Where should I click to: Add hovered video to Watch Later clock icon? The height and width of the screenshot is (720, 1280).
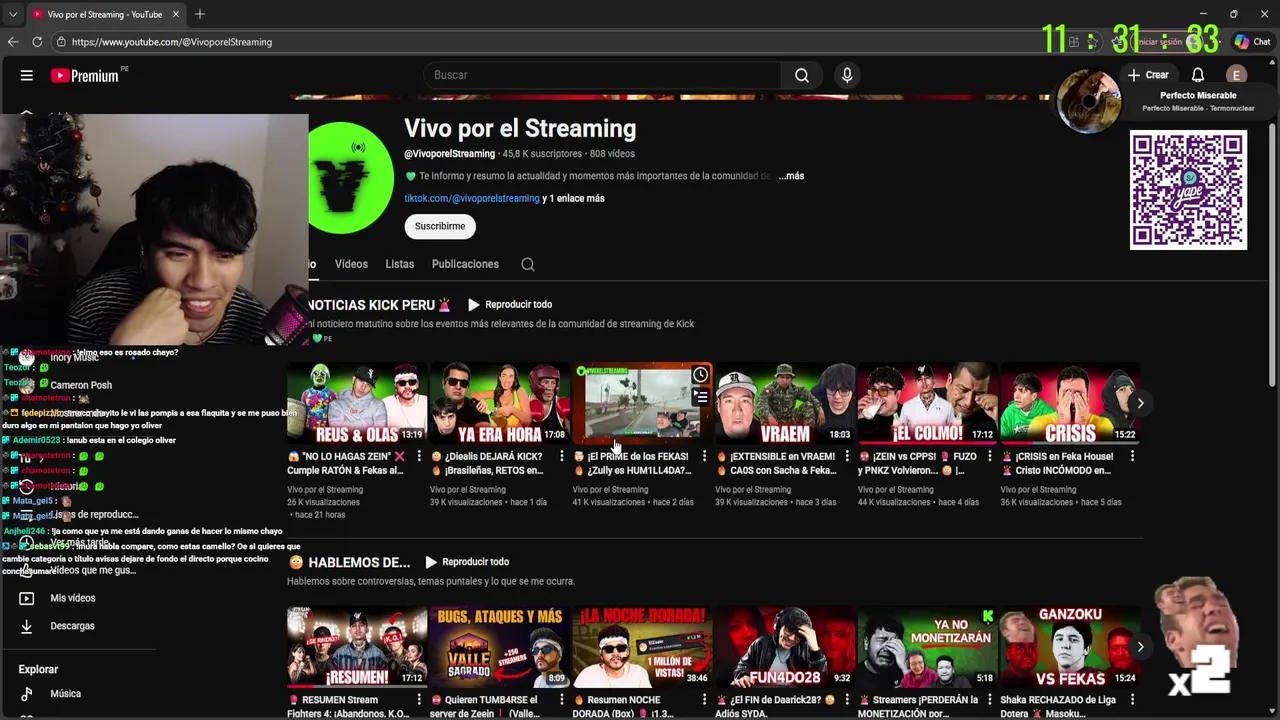[700, 375]
